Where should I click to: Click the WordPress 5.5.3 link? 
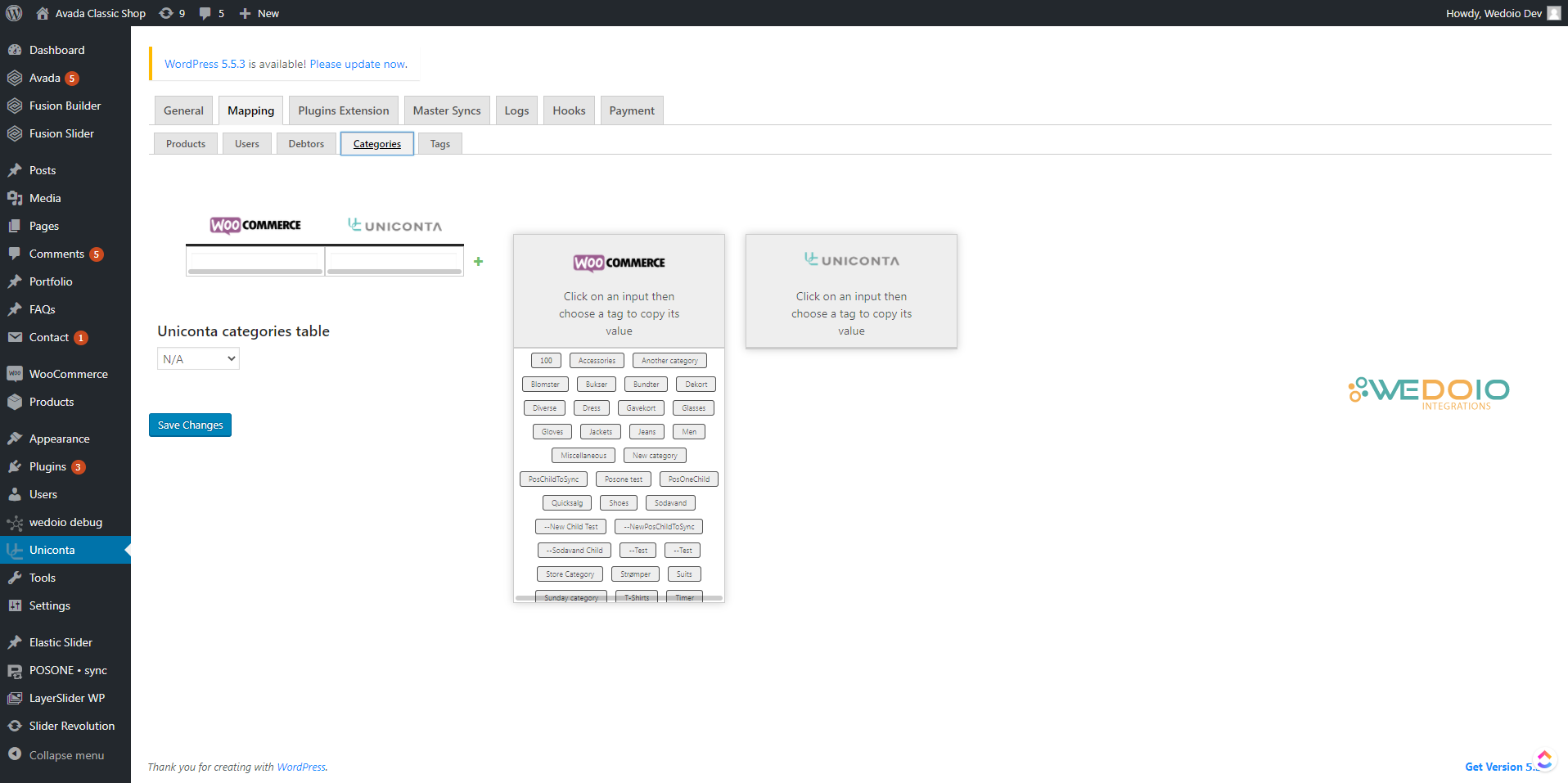[205, 64]
